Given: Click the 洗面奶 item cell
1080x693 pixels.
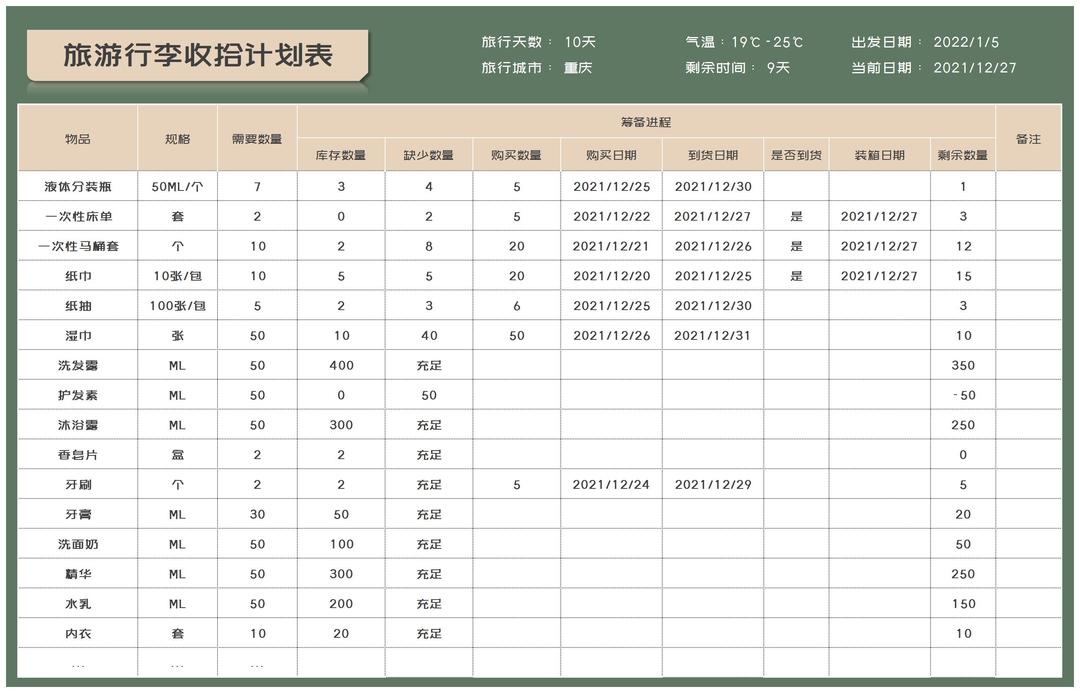Looking at the screenshot, I should [78, 544].
